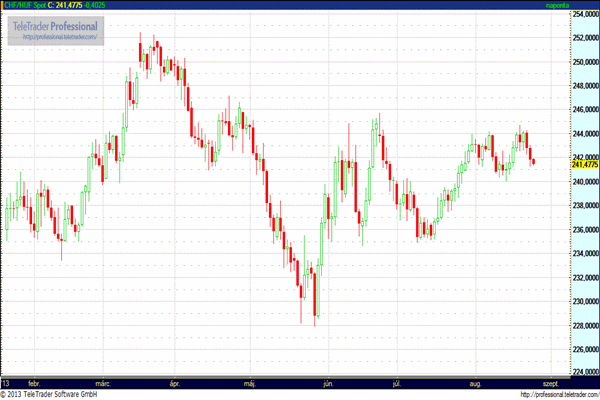The width and height of the screenshot is (600, 400).
Task: Select the 'júl.' month on time axis
Action: coord(396,383)
